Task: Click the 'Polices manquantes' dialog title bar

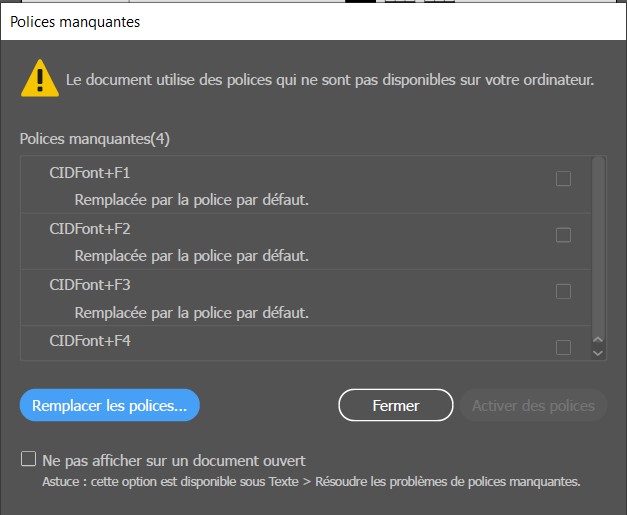Action: click(x=300, y=22)
